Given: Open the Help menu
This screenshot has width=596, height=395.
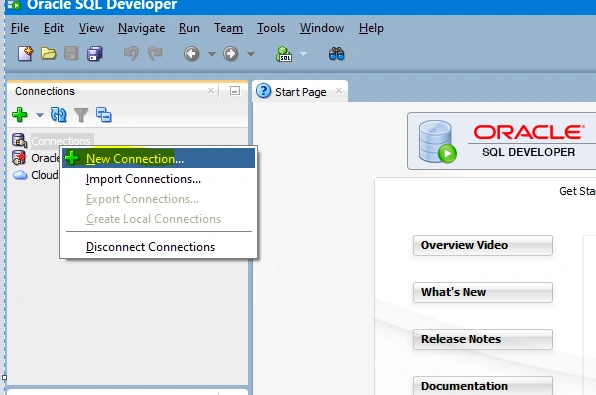Looking at the screenshot, I should pyautogui.click(x=371, y=28).
